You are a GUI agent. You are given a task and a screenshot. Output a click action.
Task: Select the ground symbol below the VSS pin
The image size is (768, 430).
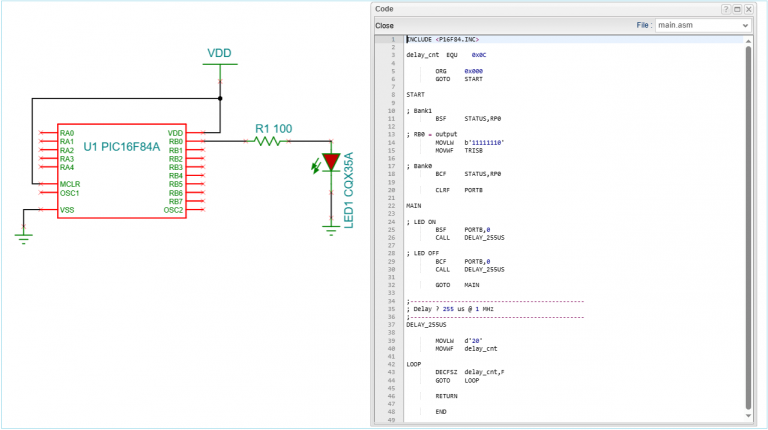(x=24, y=239)
